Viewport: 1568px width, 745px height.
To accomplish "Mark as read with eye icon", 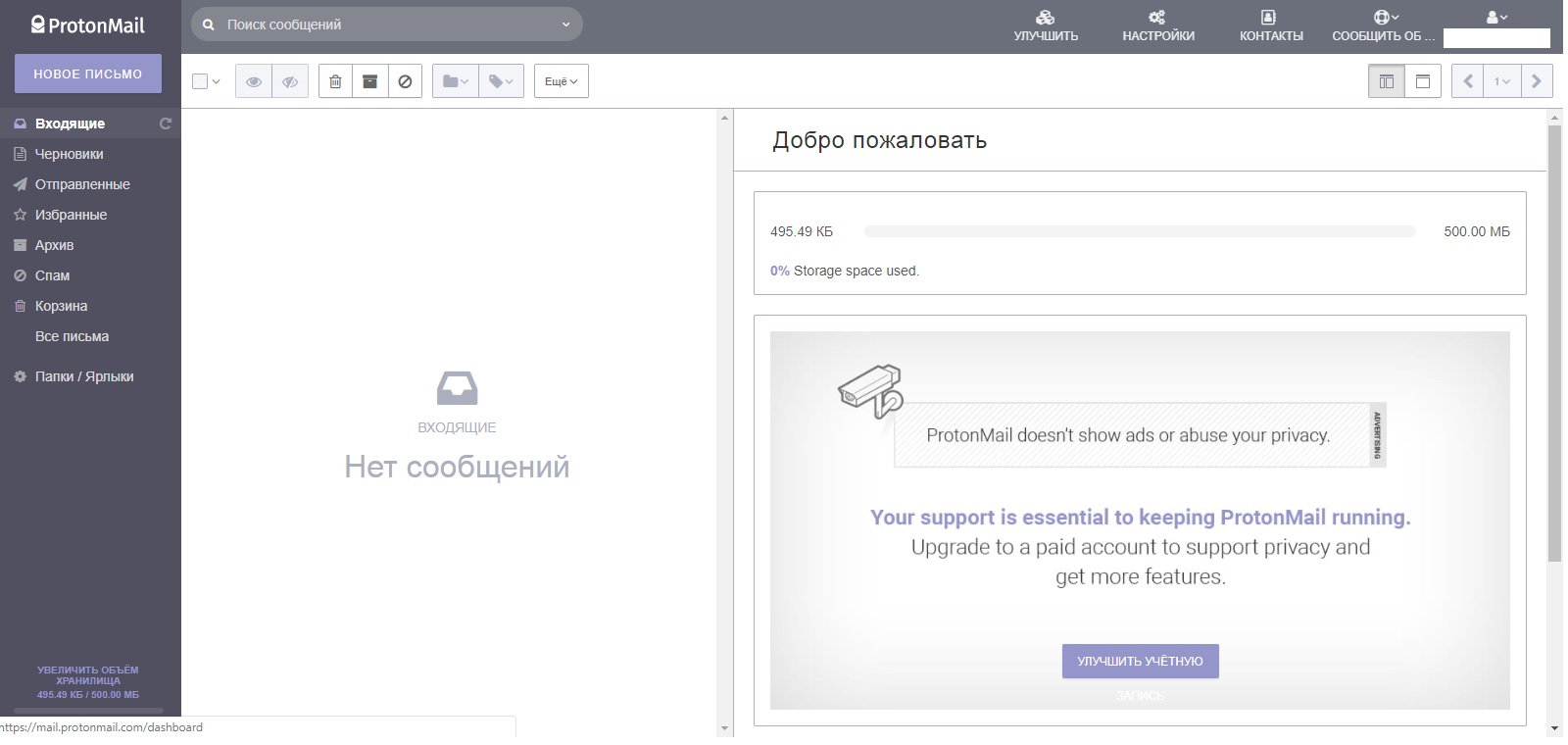I will 254,81.
